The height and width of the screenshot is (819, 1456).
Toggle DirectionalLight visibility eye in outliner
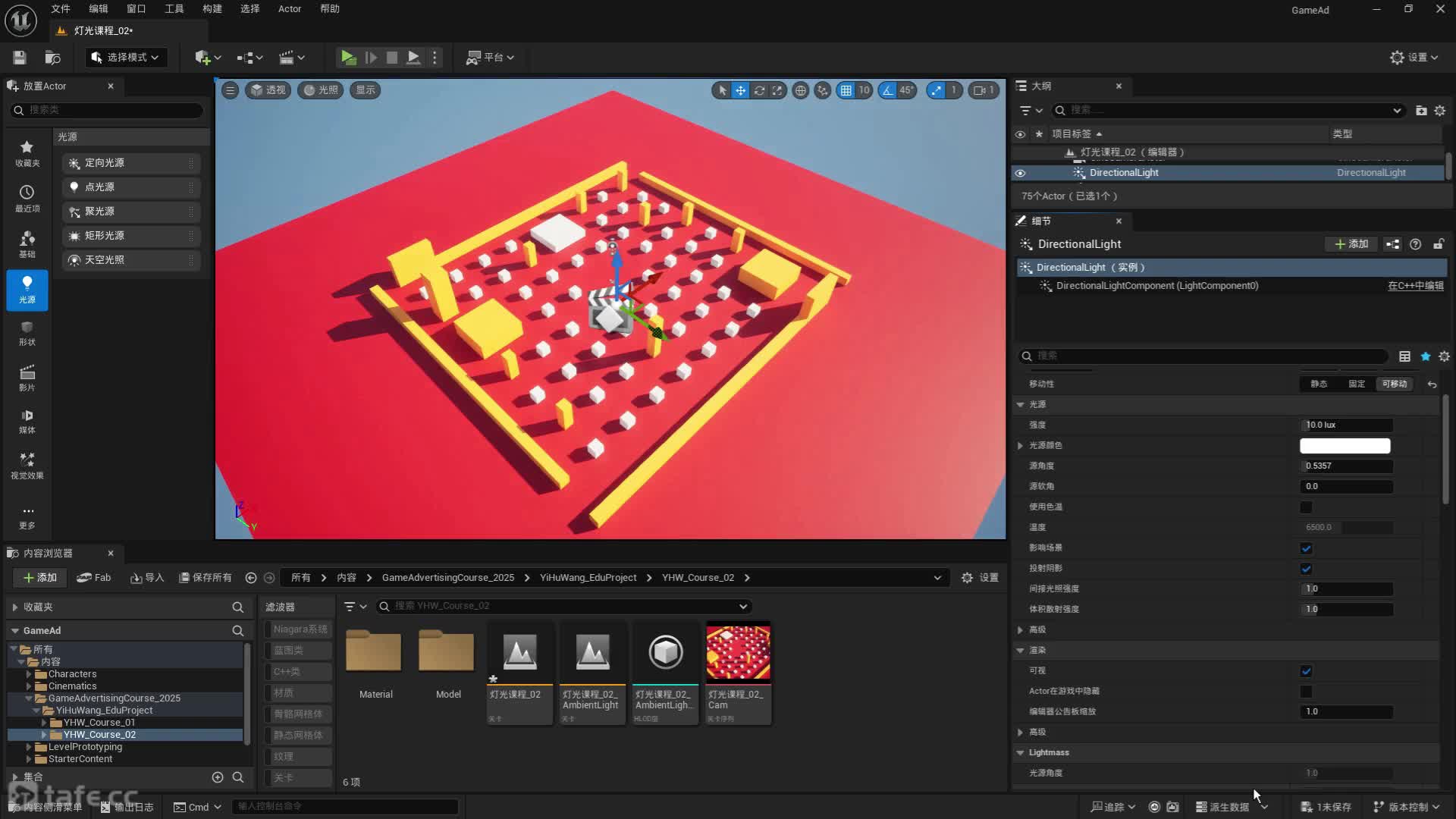point(1020,173)
